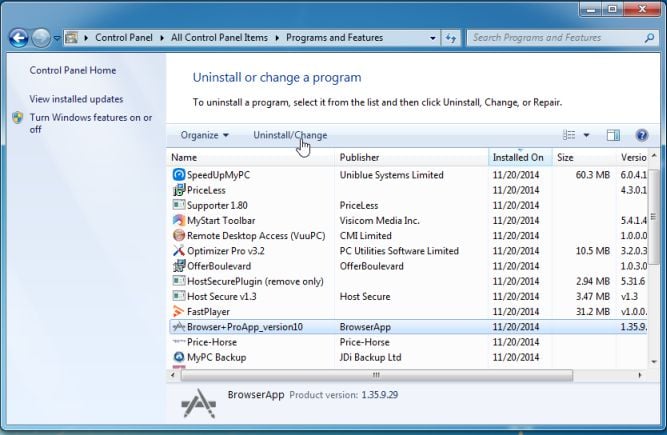Click the Refresh button next to address bar

[451, 38]
